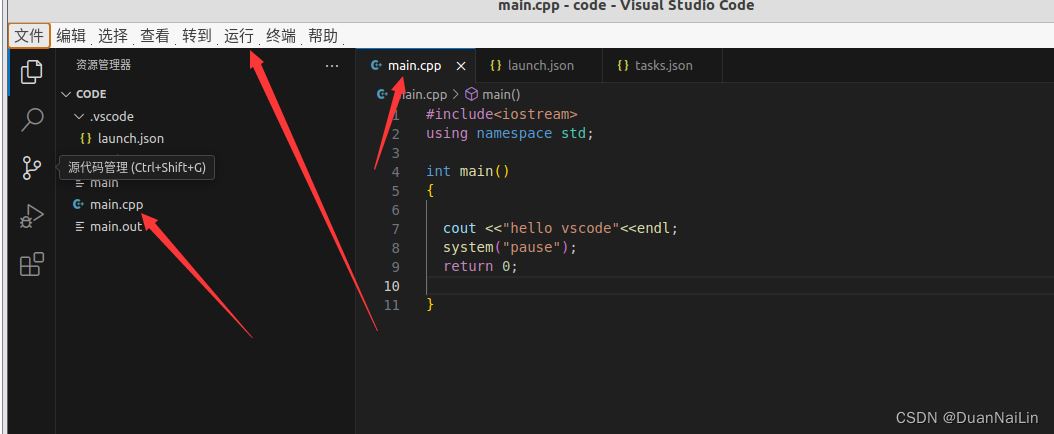Select main.cpp in the file explorer
Screen dimensions: 1054x434
coord(116,204)
